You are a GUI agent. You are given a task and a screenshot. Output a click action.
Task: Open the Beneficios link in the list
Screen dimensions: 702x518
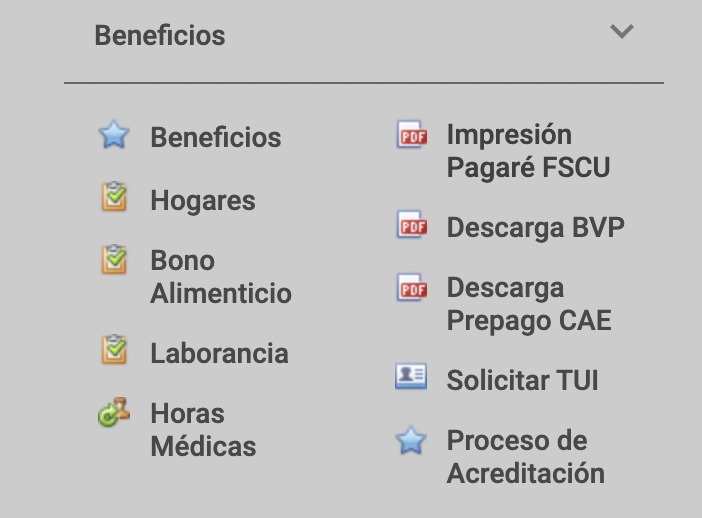coord(216,138)
